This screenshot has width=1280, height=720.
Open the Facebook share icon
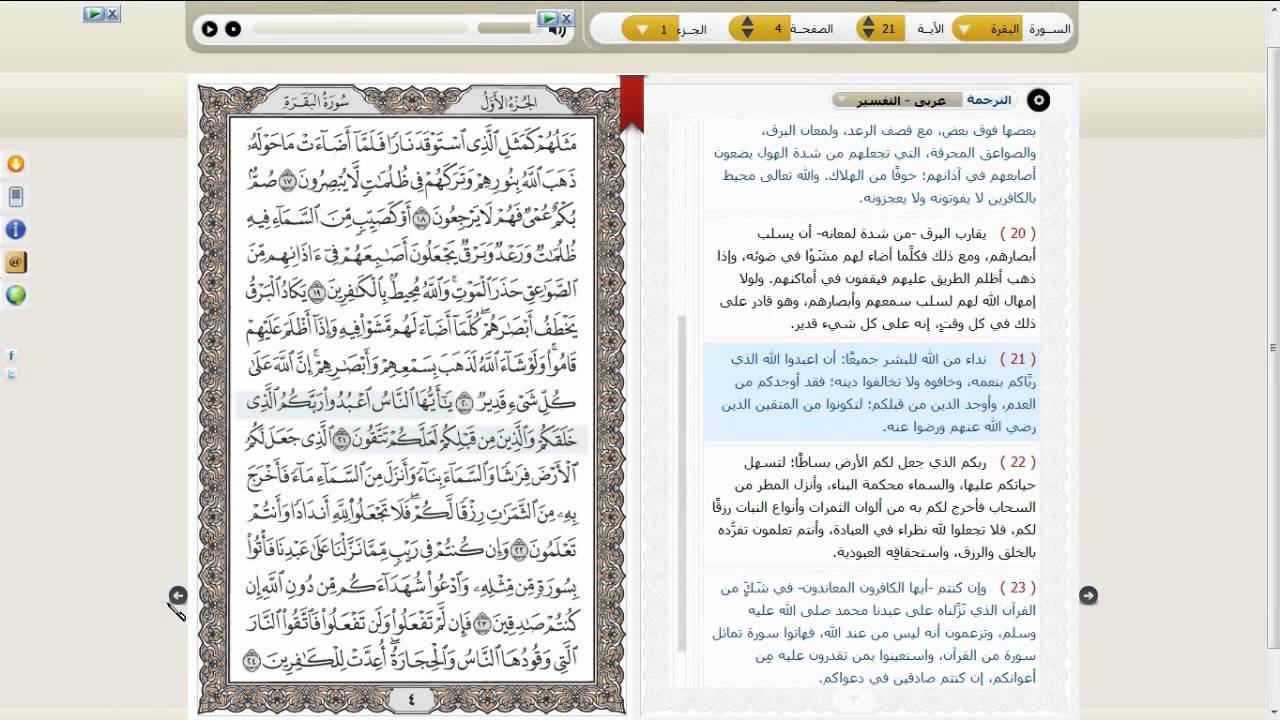[11, 355]
